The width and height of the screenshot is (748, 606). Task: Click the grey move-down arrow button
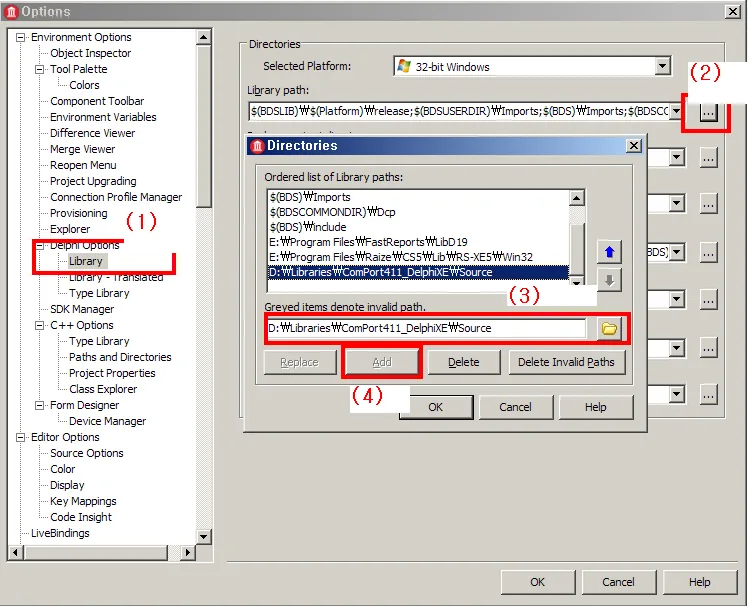(609, 280)
